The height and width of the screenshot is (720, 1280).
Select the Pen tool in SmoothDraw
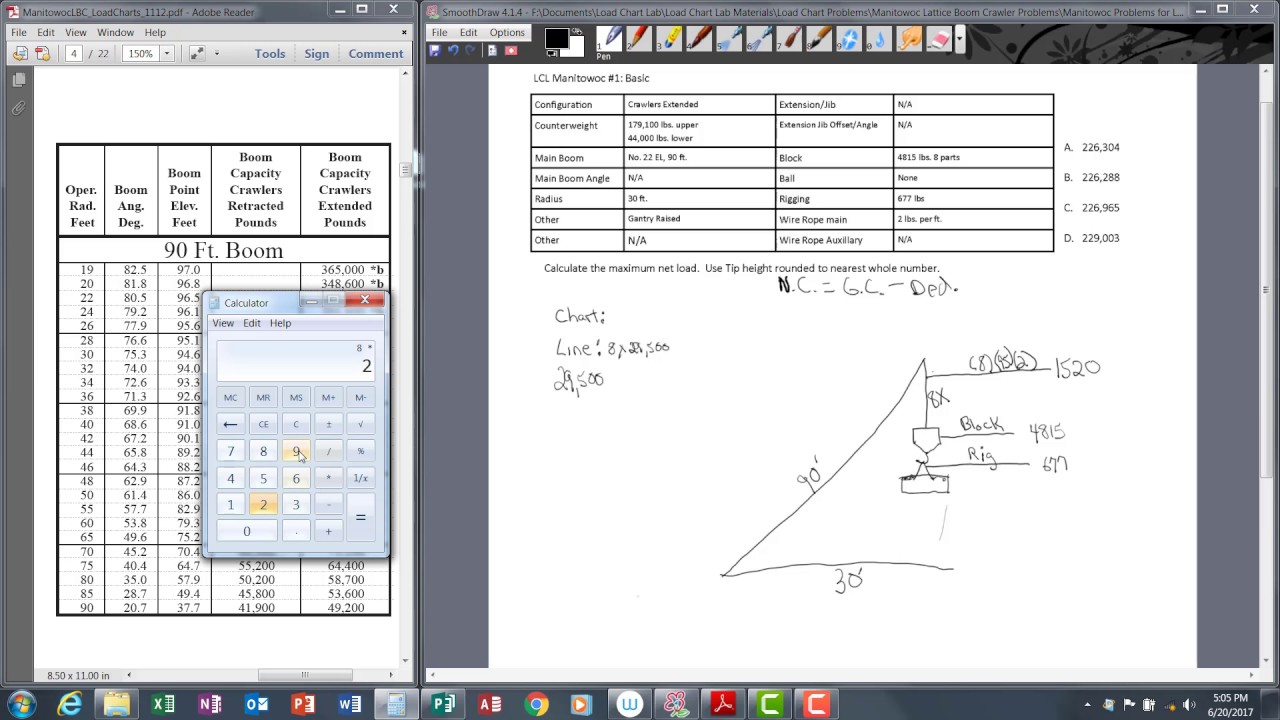(610, 39)
